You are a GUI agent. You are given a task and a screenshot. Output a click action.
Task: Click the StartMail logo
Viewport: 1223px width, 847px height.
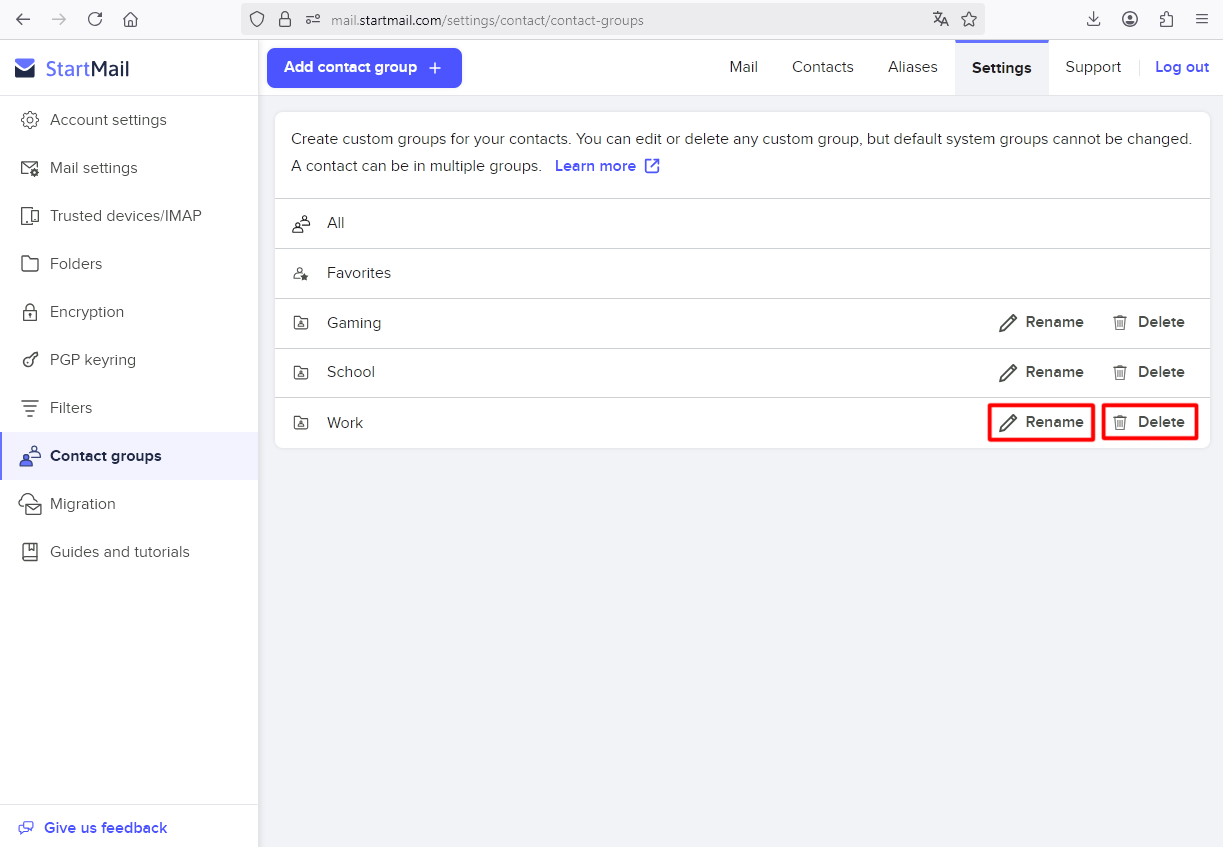pyautogui.click(x=72, y=68)
